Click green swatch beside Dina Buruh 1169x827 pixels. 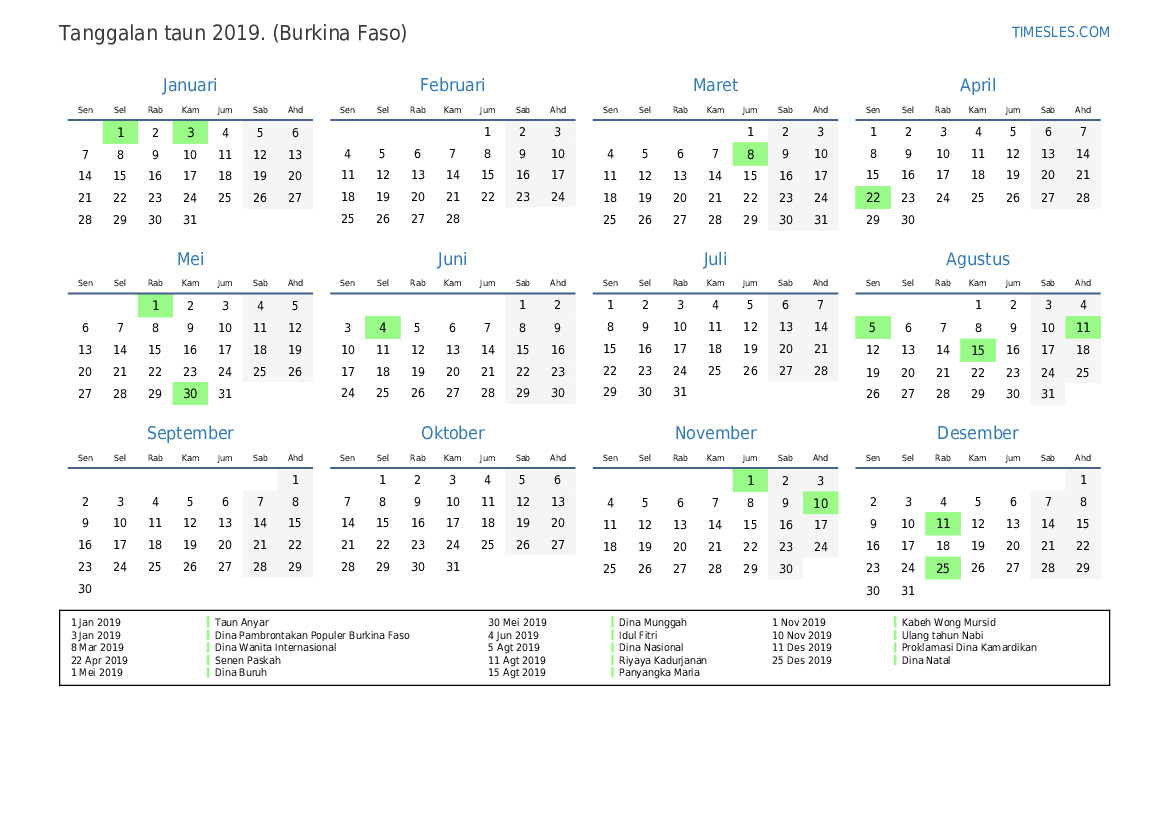[209, 673]
